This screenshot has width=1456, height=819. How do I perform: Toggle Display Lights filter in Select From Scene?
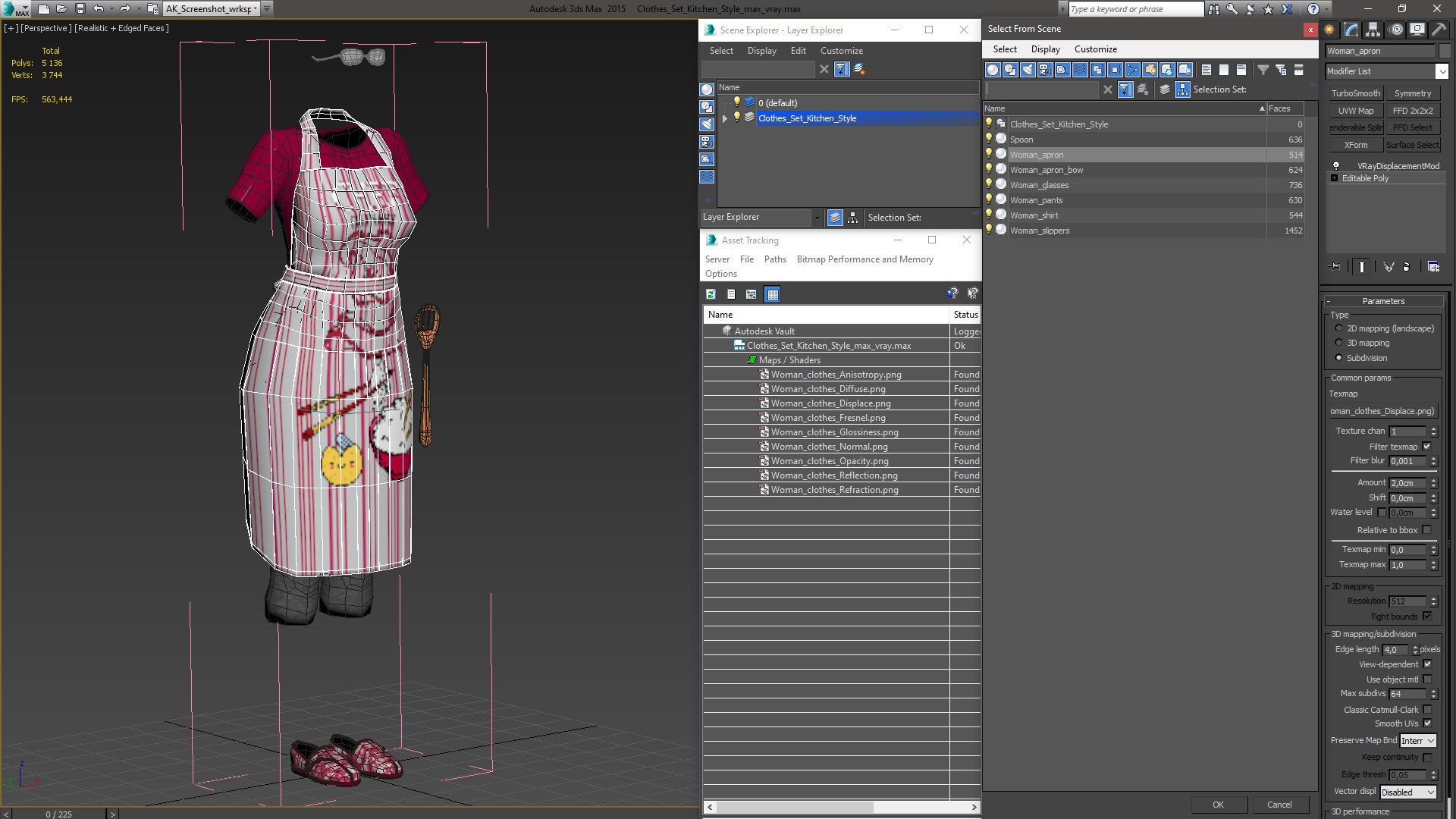coord(1028,70)
